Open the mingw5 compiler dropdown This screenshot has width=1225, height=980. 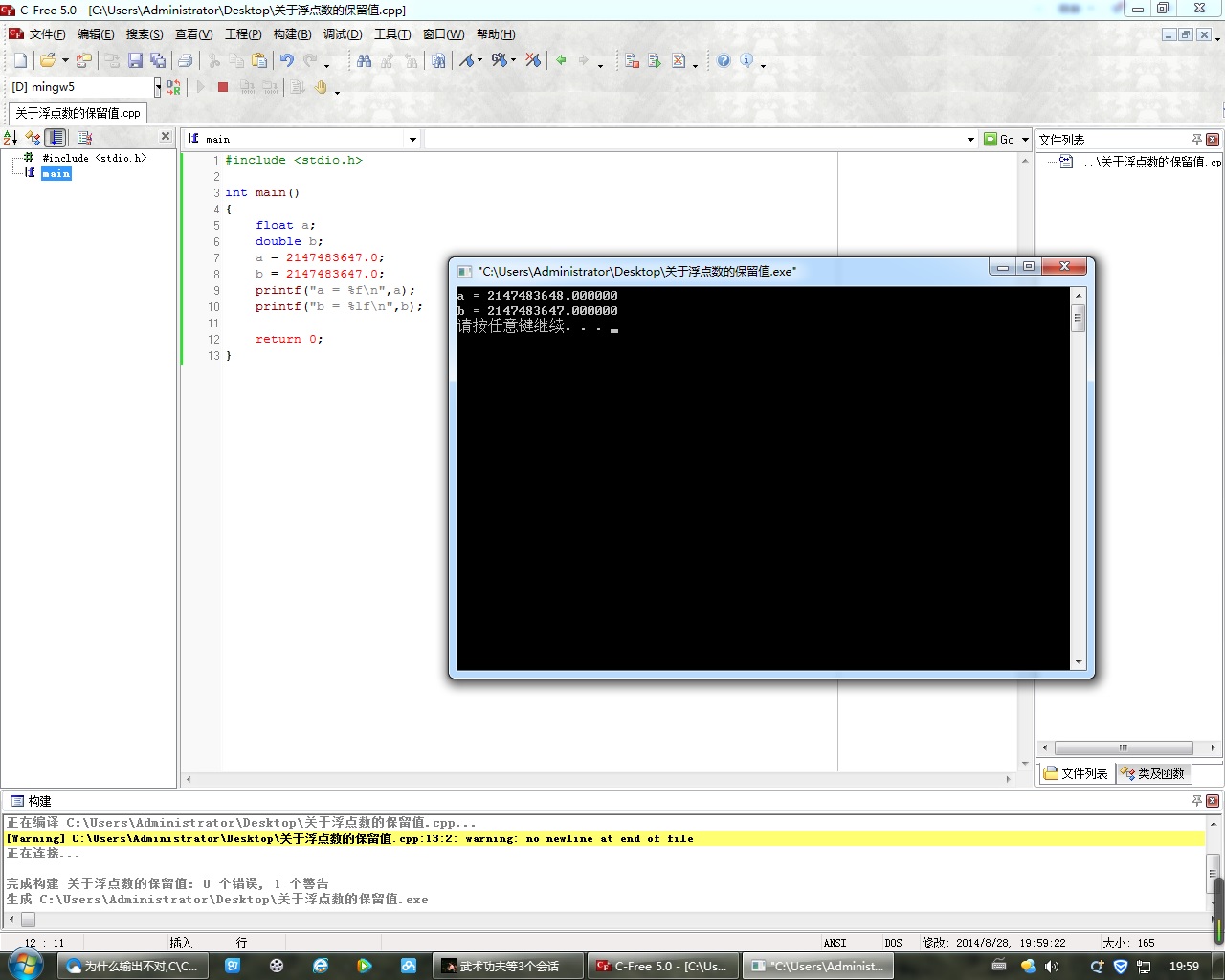[158, 87]
